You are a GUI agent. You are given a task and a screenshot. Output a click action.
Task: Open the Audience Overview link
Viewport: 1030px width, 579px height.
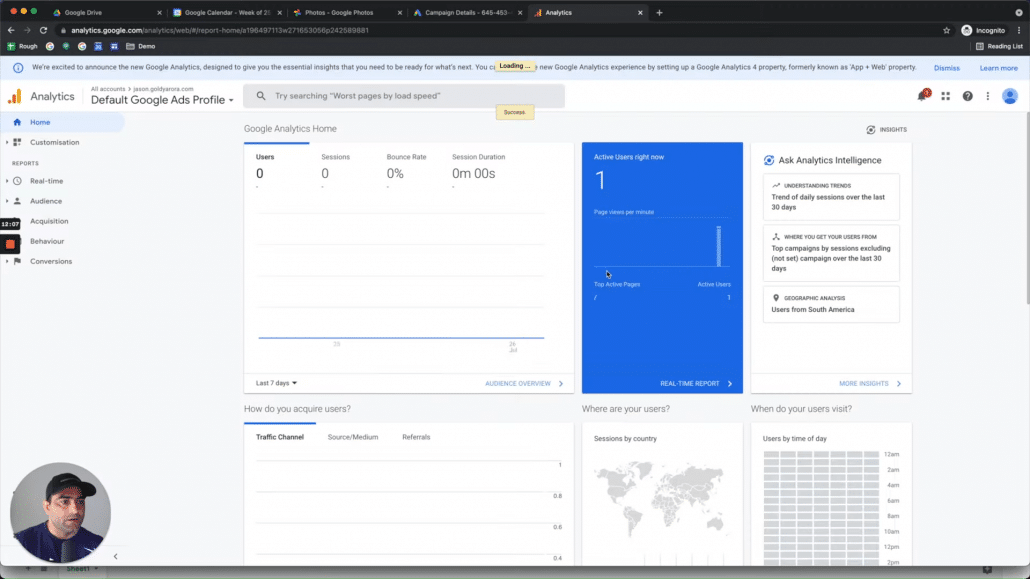tap(524, 383)
